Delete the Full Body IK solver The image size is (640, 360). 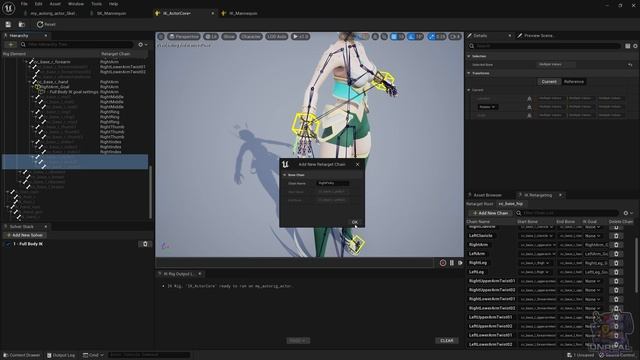tap(145, 244)
